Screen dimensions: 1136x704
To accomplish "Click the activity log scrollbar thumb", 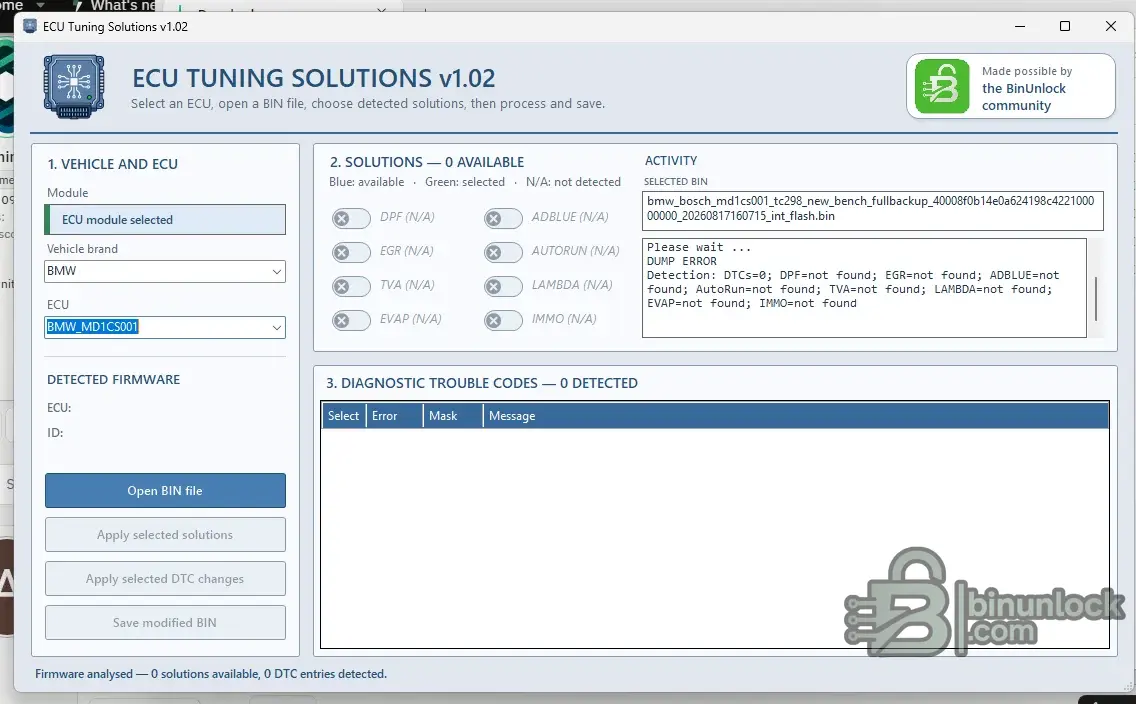I will pos(1096,298).
